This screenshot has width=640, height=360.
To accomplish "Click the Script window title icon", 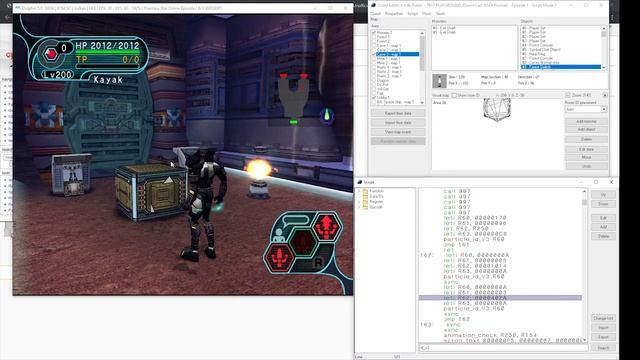I will 360,182.
